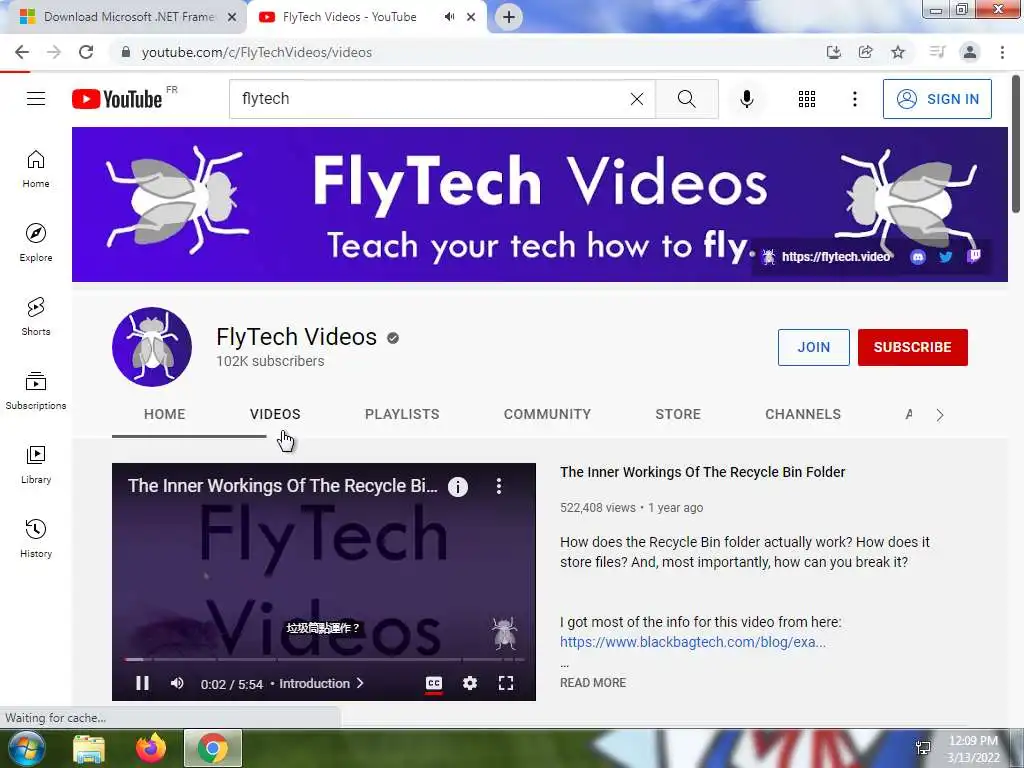Click the red SUBSCRIBE button

(x=912, y=347)
